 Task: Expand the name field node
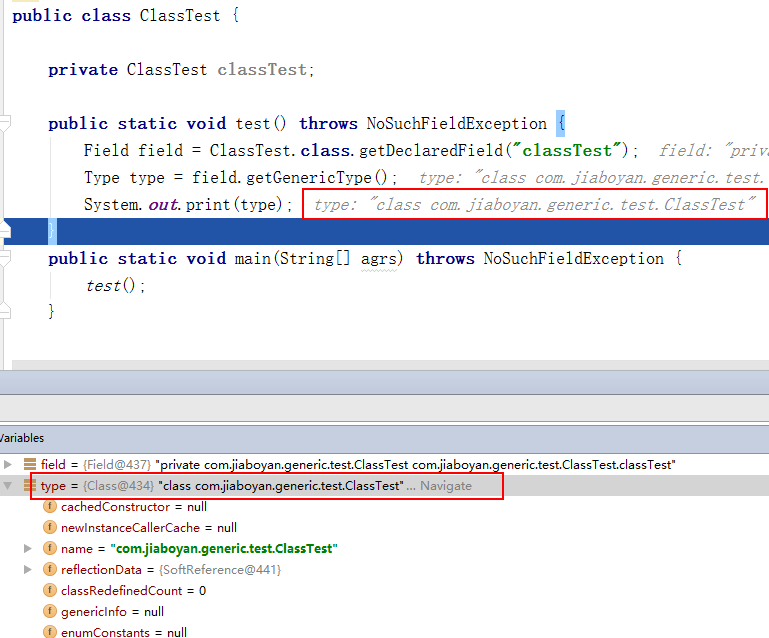coord(28,548)
